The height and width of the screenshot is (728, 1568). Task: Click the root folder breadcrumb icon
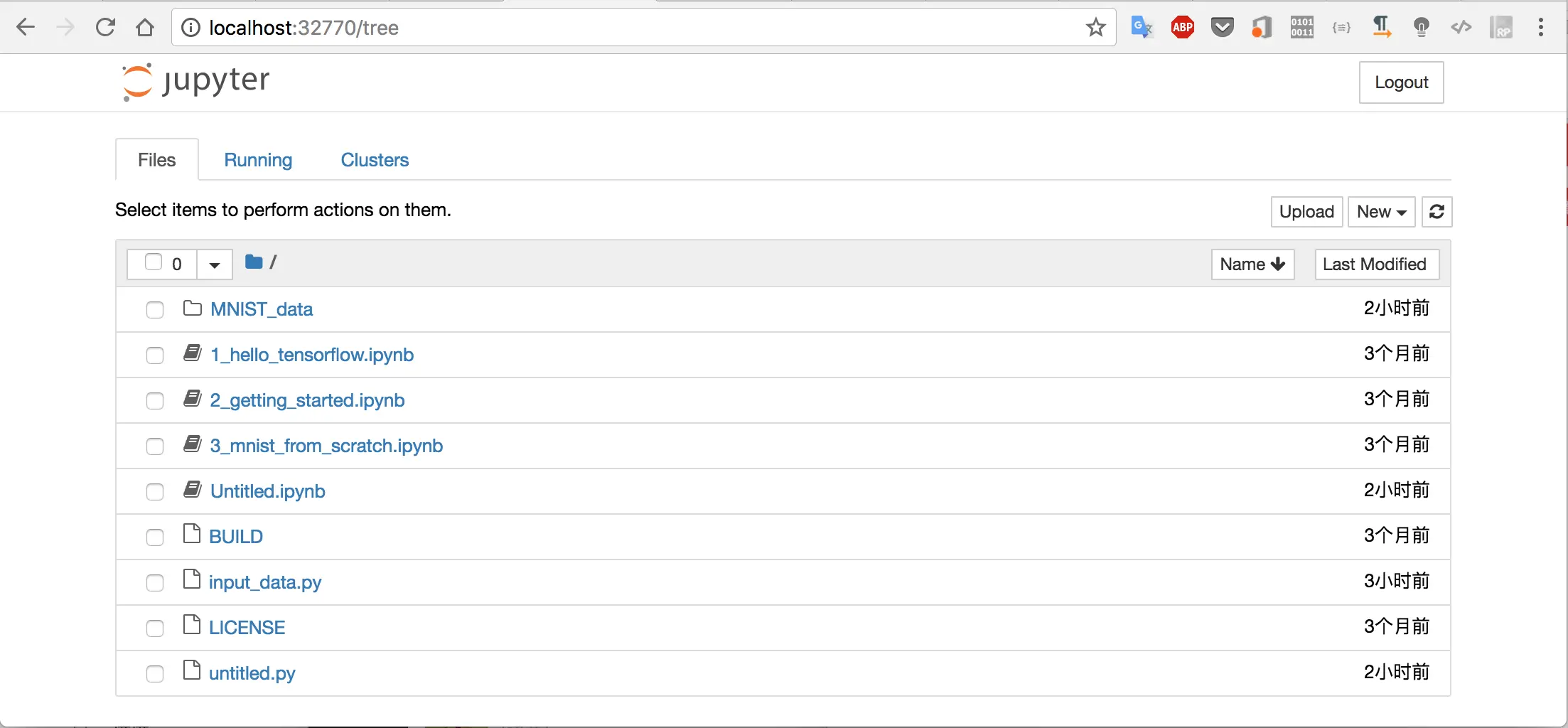tap(254, 262)
